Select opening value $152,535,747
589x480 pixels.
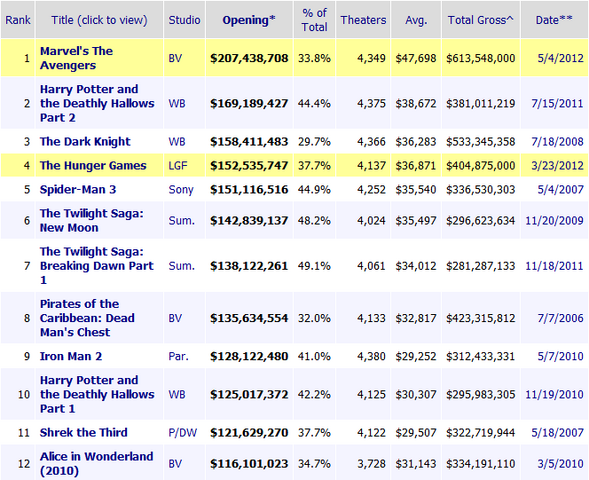click(249, 166)
